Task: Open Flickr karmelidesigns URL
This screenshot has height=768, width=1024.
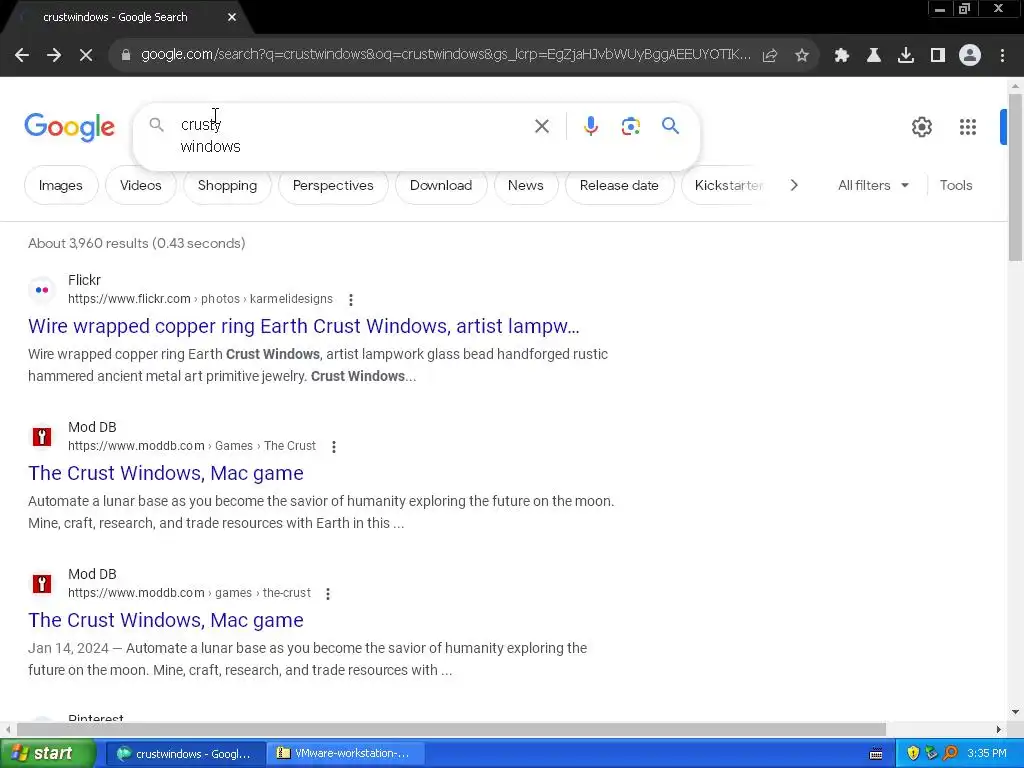Action: (x=200, y=299)
